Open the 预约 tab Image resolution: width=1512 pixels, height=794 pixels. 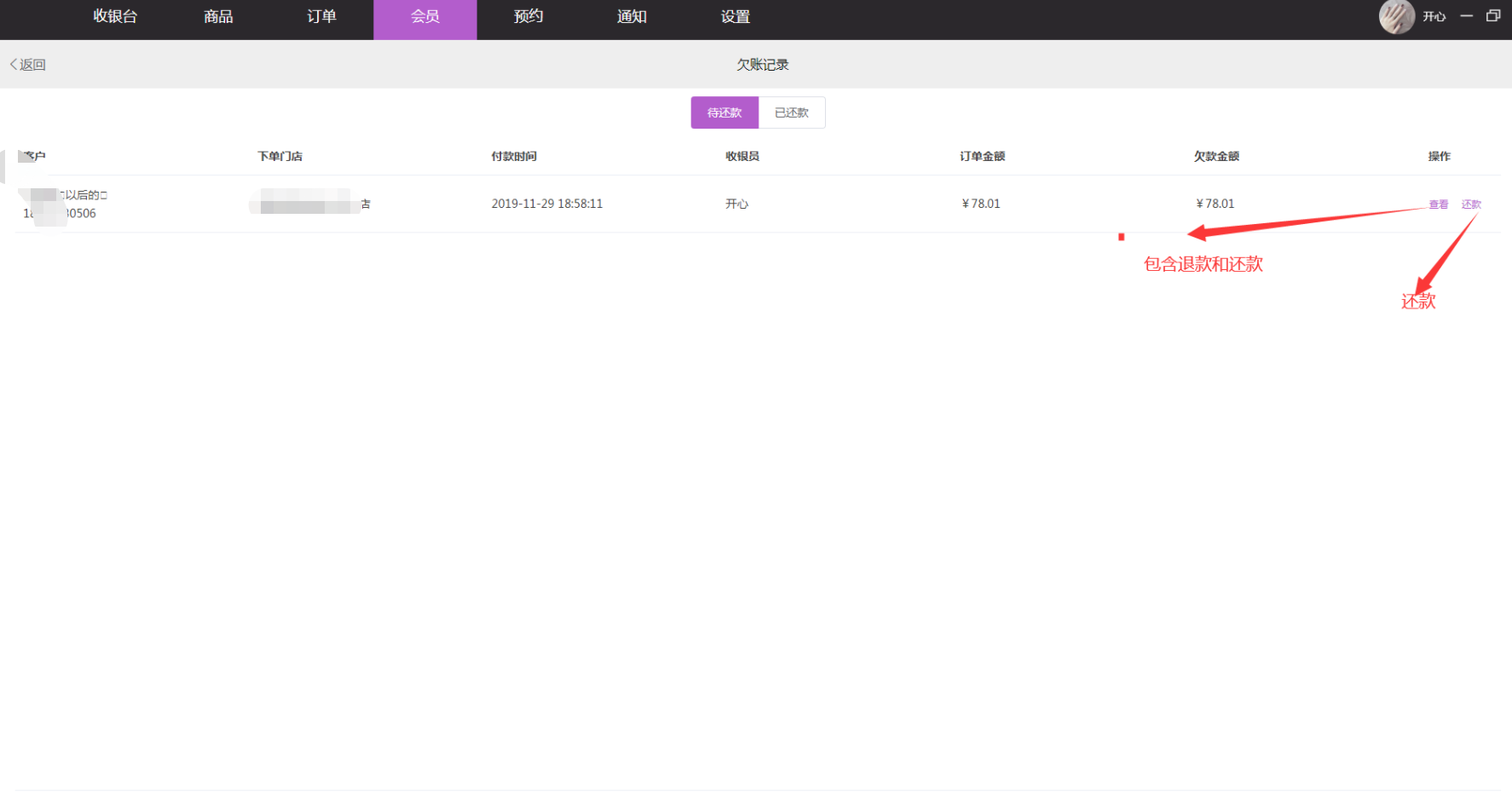[528, 17]
